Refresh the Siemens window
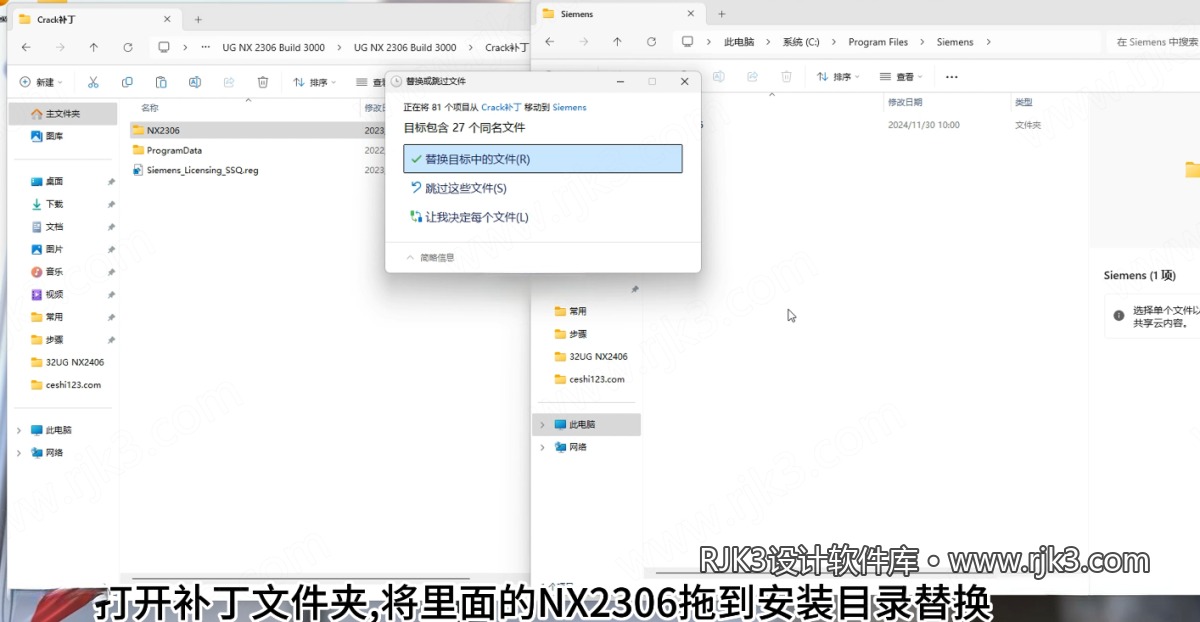 click(x=652, y=42)
